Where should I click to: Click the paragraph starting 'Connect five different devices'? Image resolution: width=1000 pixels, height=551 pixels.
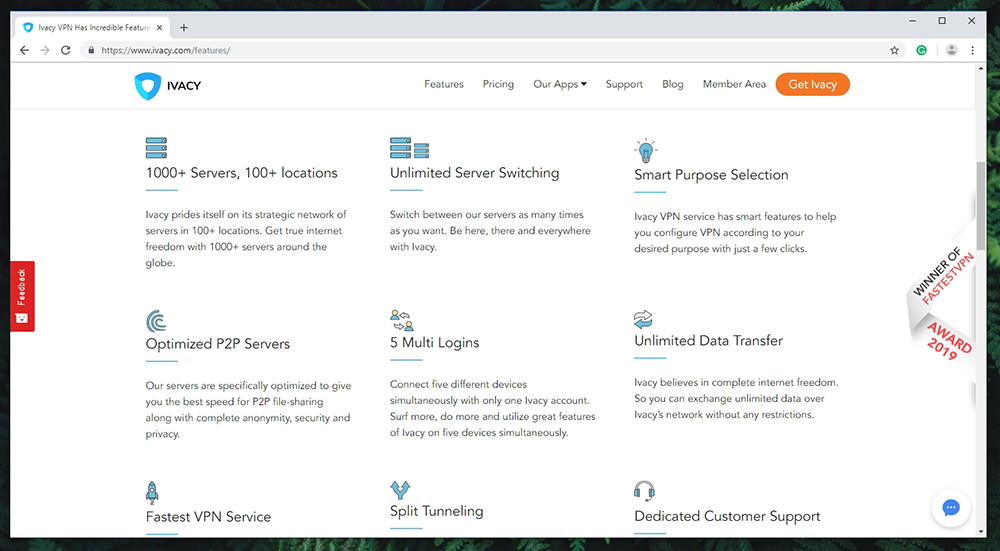pos(492,408)
